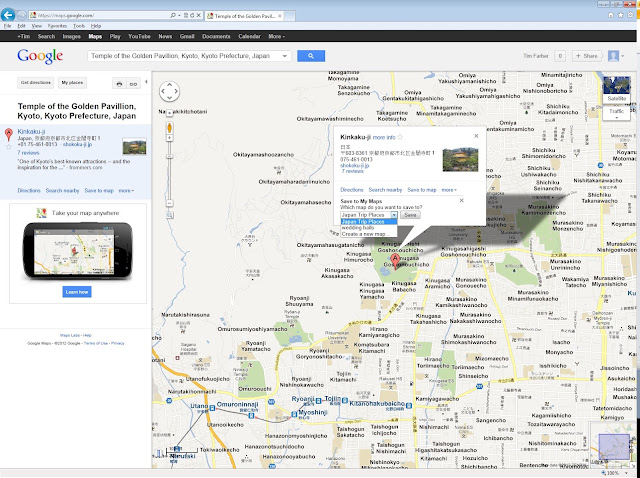Click the browser Home icon

click(x=611, y=15)
